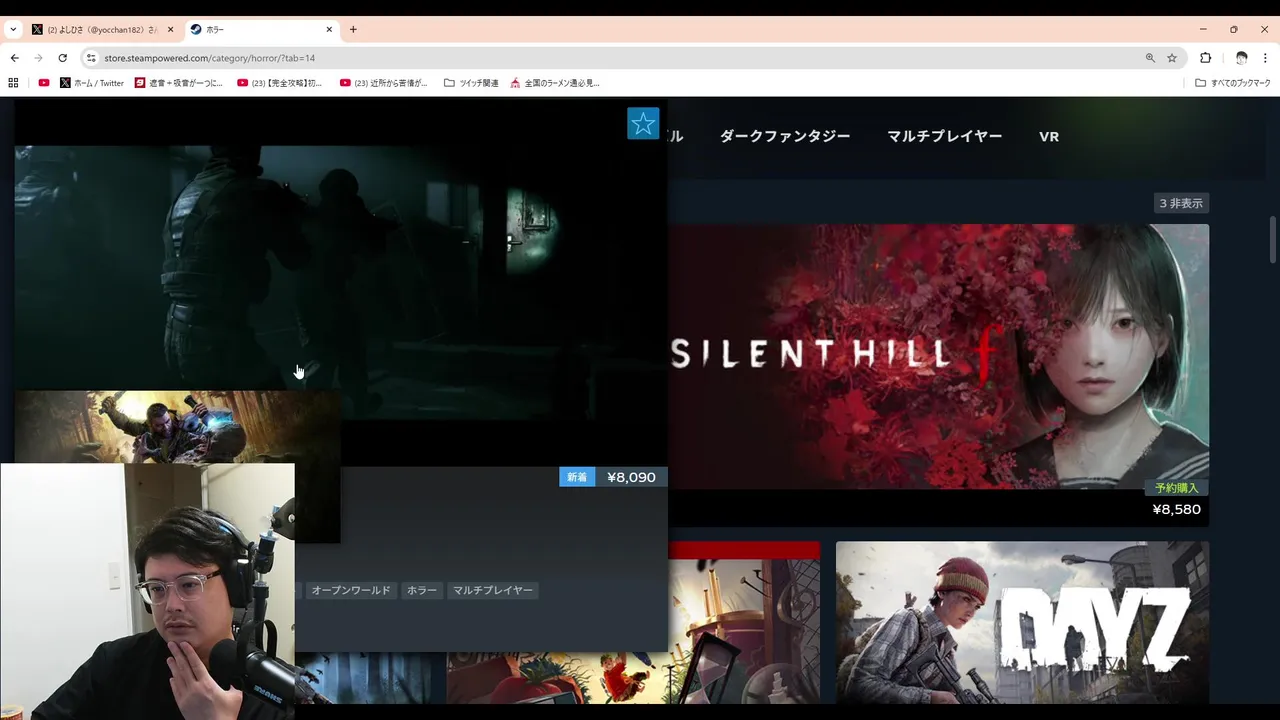1280x720 pixels.
Task: Switch to the よしひさ X tab
Action: pos(102,30)
